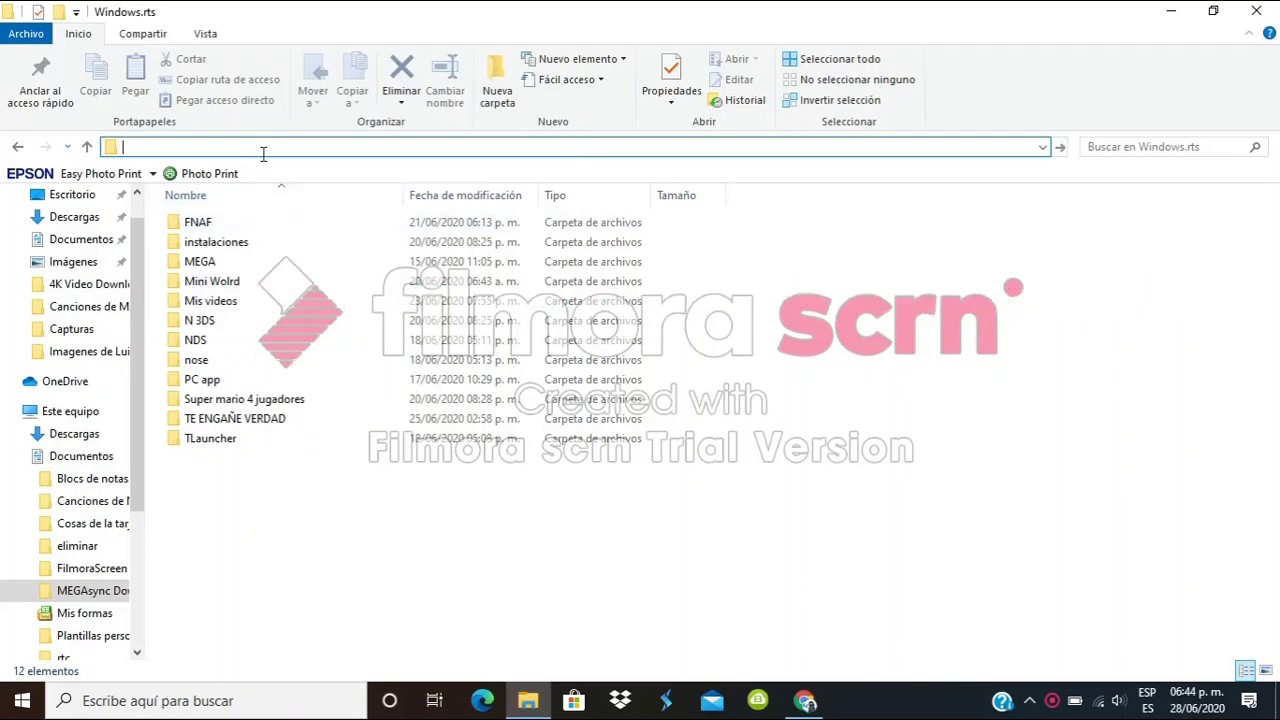Screen dimensions: 1280x720
Task: Sort by Nombre column header
Action: coord(282,195)
